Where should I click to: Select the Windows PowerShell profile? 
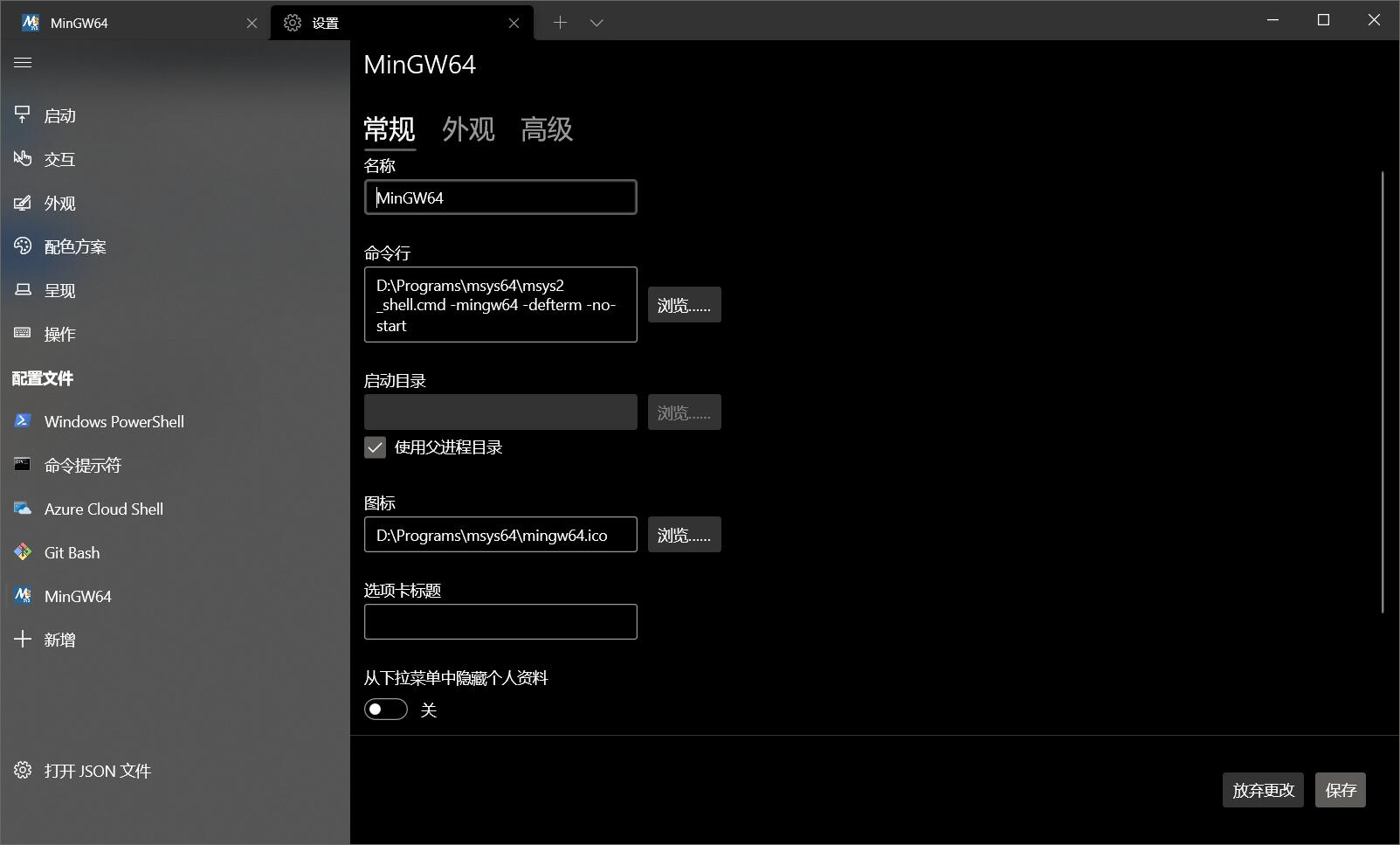(x=175, y=421)
